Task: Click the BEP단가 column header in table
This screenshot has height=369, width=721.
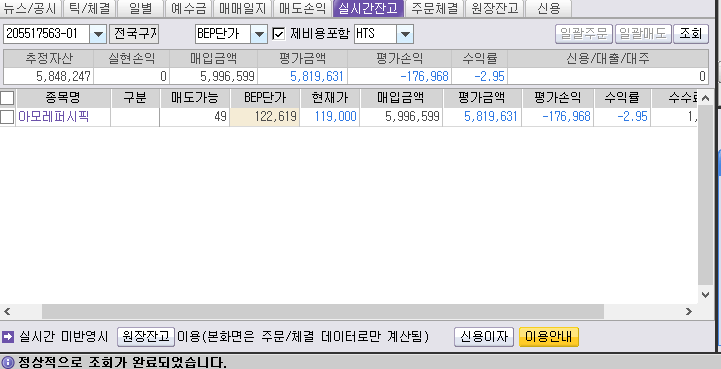Action: (265, 98)
